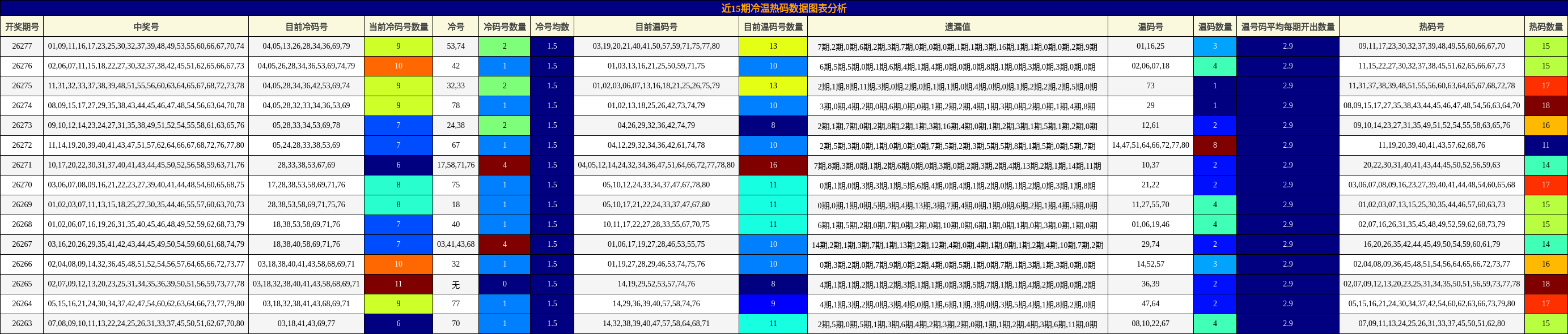Click cold codes 04,05,13,26,28,34,36,69,79 cell
This screenshot has width=1568, height=334.
[306, 46]
